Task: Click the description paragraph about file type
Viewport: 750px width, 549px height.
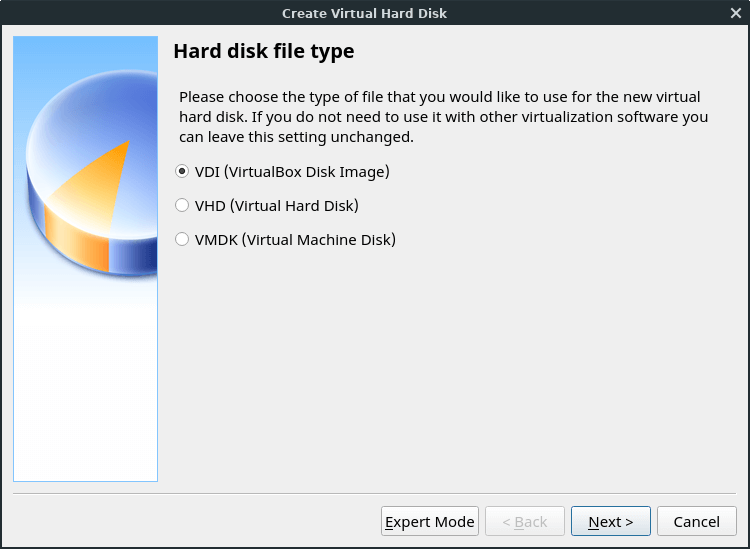Action: 443,116
